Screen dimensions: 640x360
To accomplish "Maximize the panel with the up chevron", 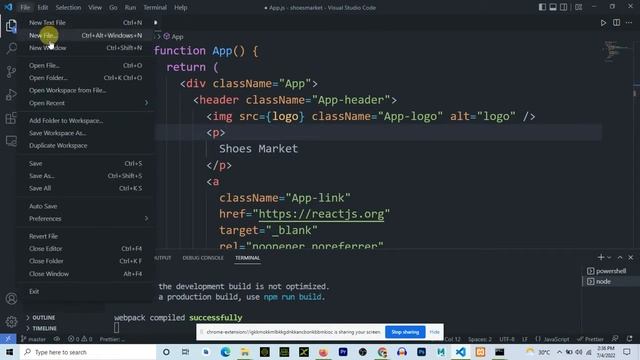I will coord(620,258).
